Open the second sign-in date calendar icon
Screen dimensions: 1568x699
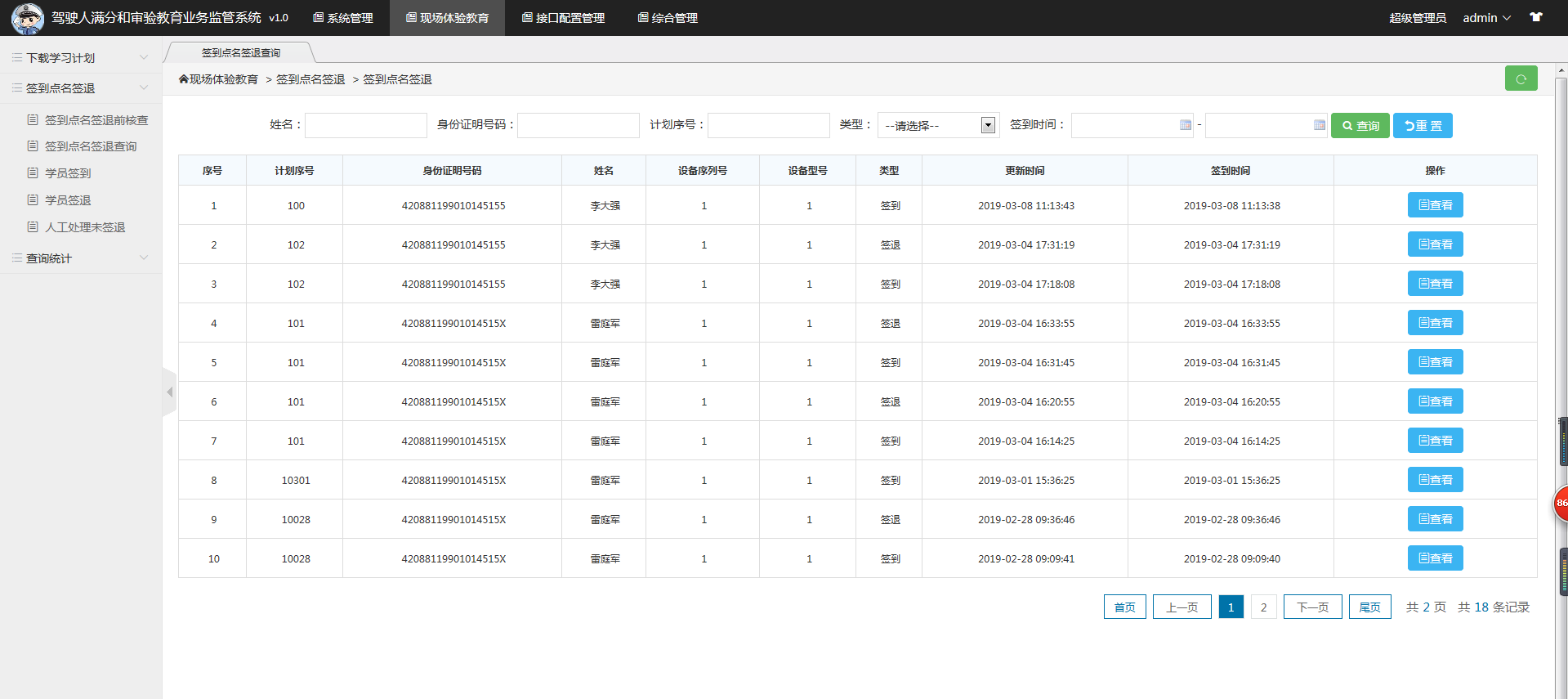[x=1320, y=125]
